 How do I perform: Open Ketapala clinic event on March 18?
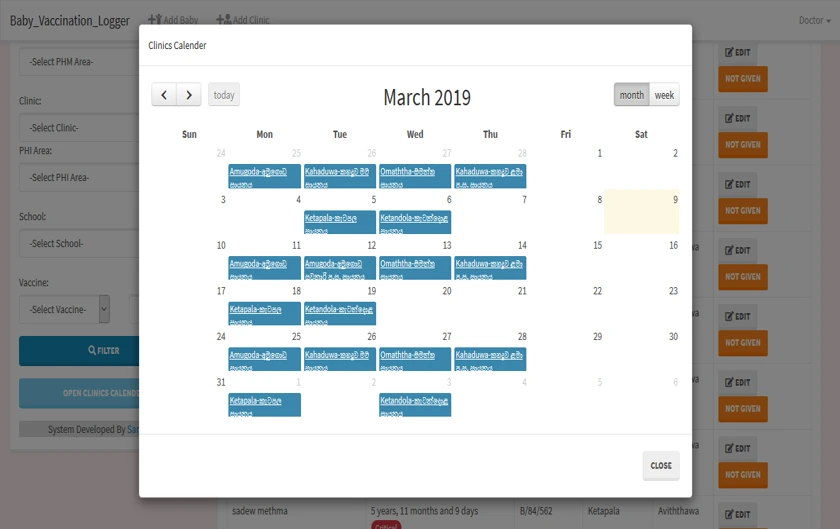coord(264,314)
